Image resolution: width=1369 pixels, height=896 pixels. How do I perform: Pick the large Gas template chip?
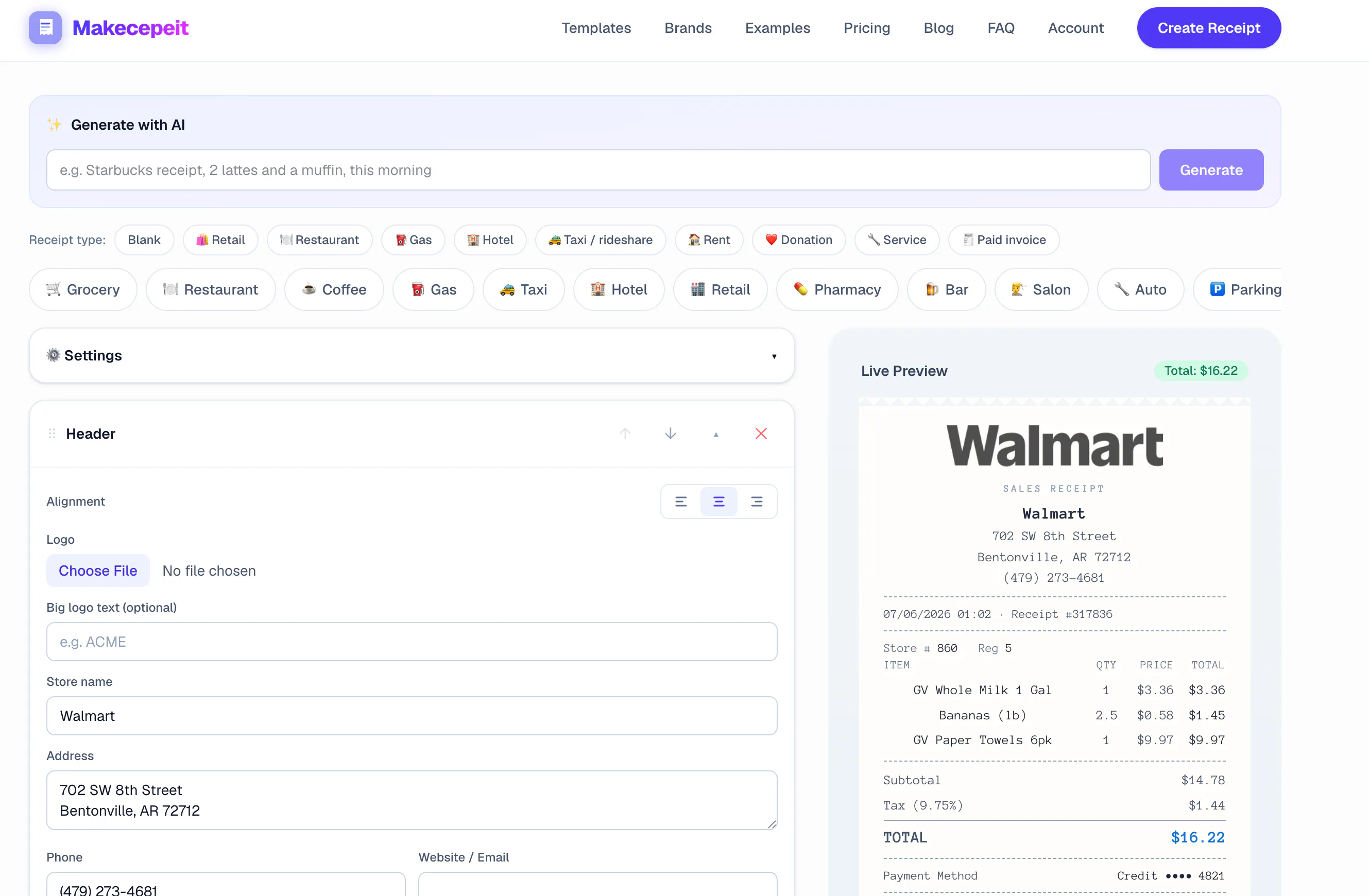pyautogui.click(x=434, y=289)
